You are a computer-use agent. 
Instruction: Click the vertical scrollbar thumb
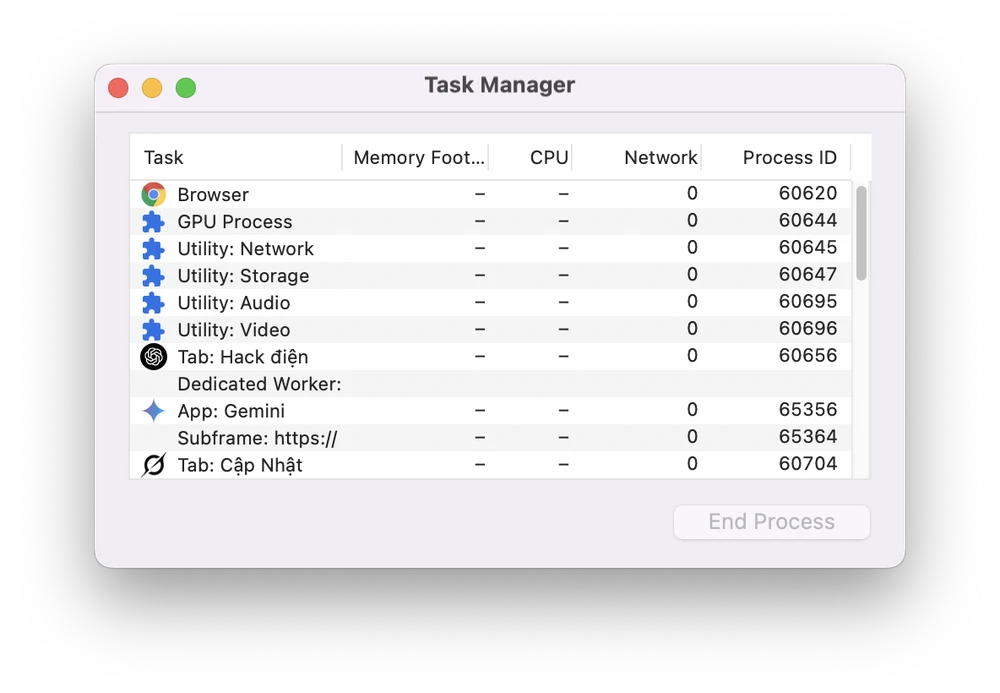861,232
